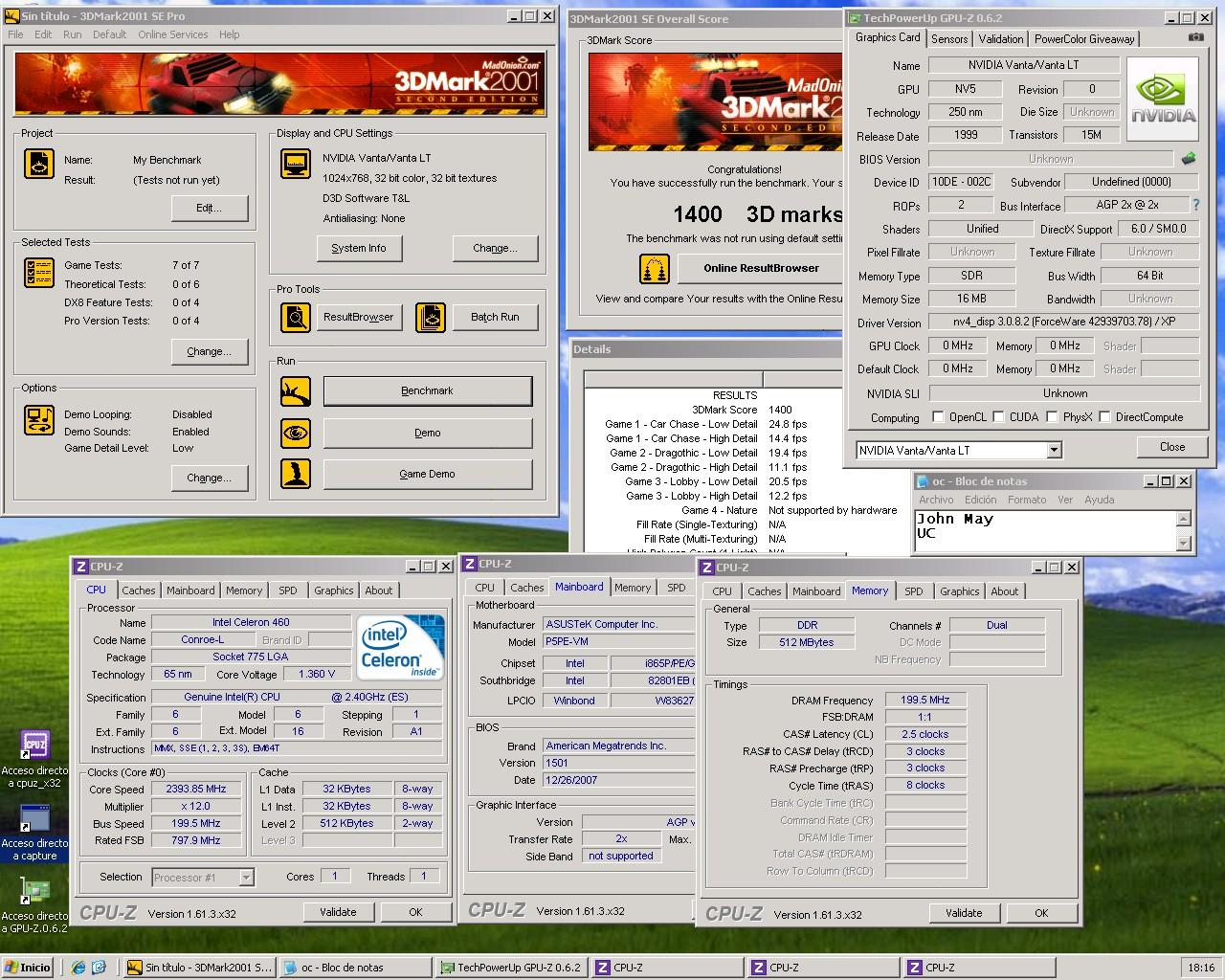Open the Processor #1 selection dropdown
This screenshot has height=980, width=1225.
246,877
